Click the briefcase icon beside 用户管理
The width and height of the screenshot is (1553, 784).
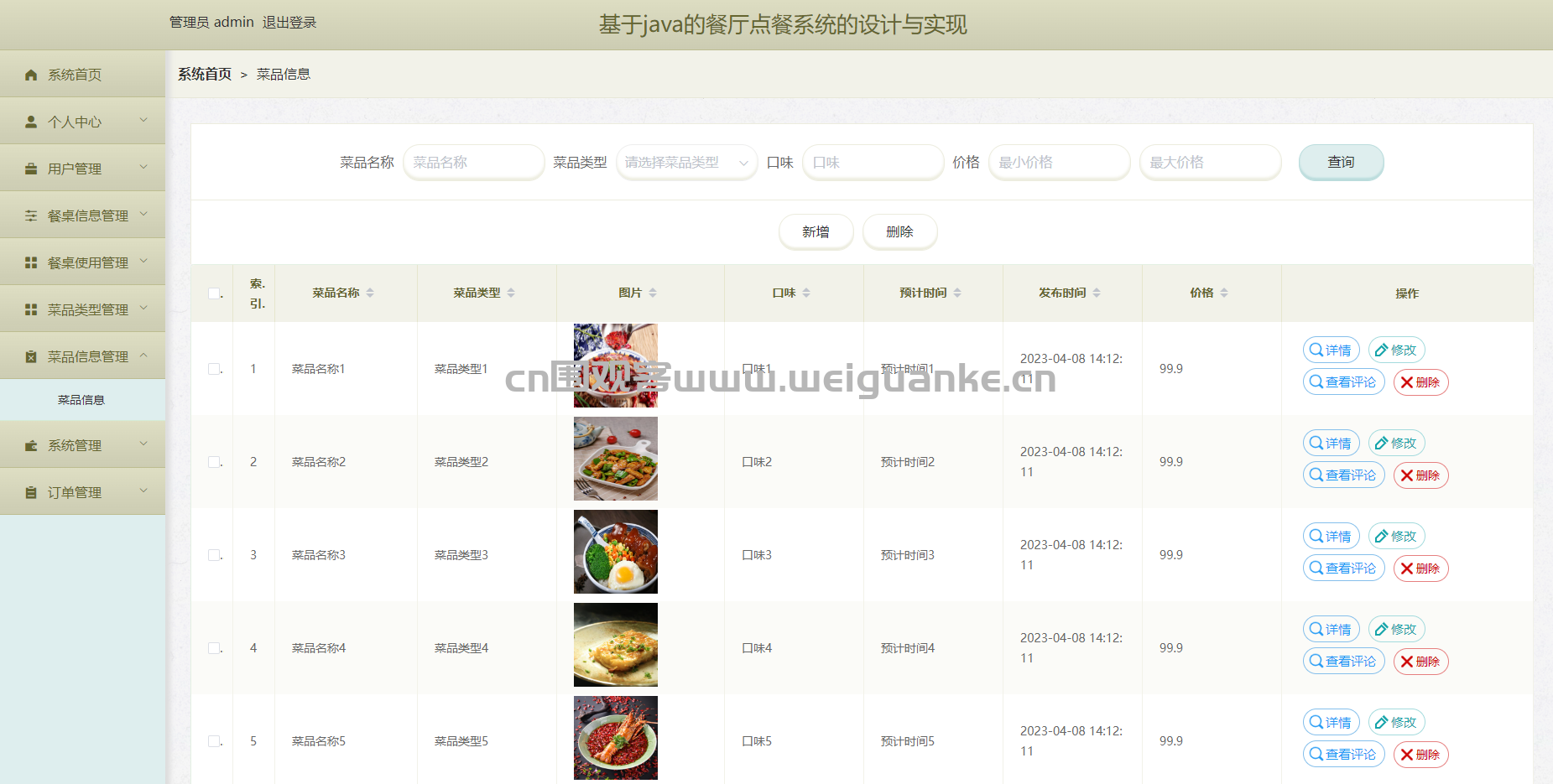click(31, 169)
